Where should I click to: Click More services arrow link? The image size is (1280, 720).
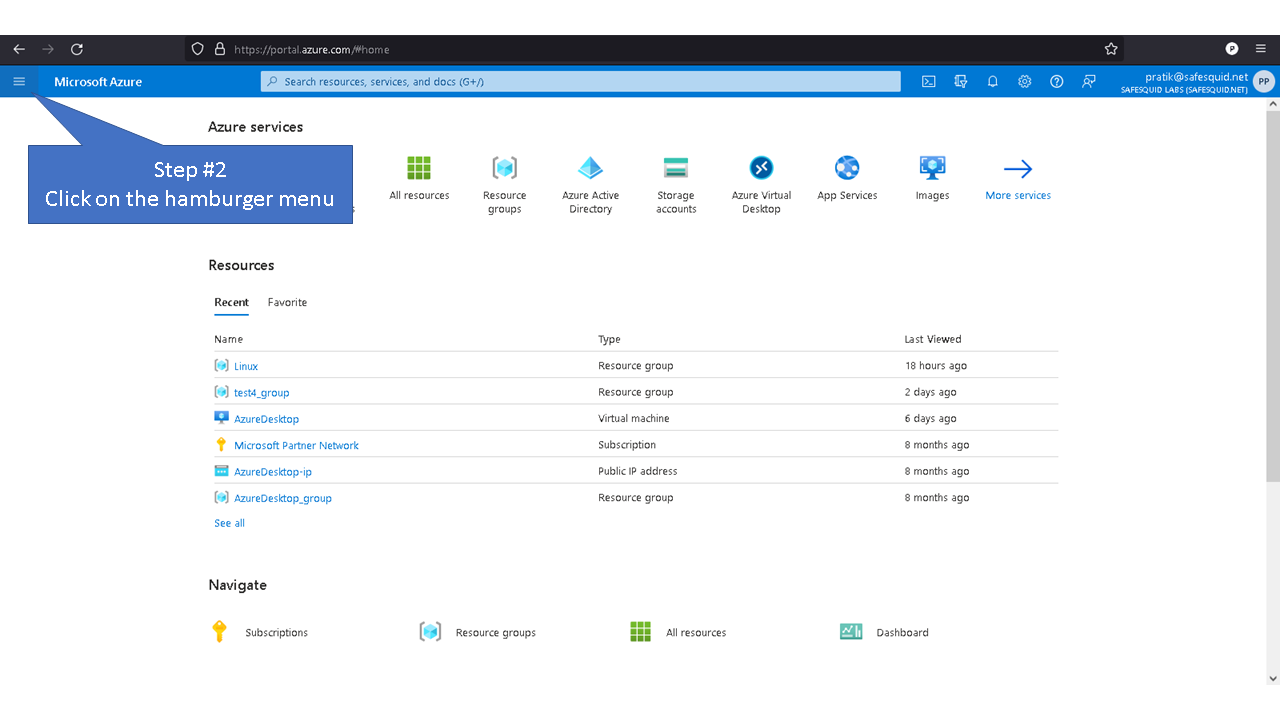(x=1017, y=178)
